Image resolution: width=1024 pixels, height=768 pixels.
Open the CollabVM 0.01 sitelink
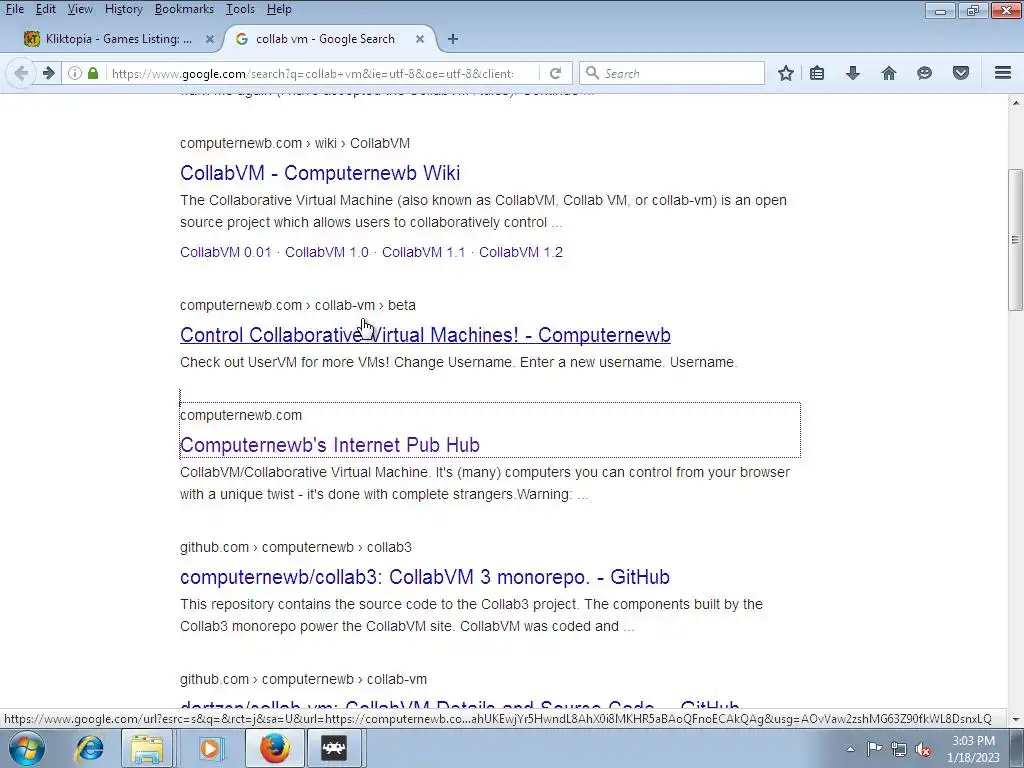(225, 252)
